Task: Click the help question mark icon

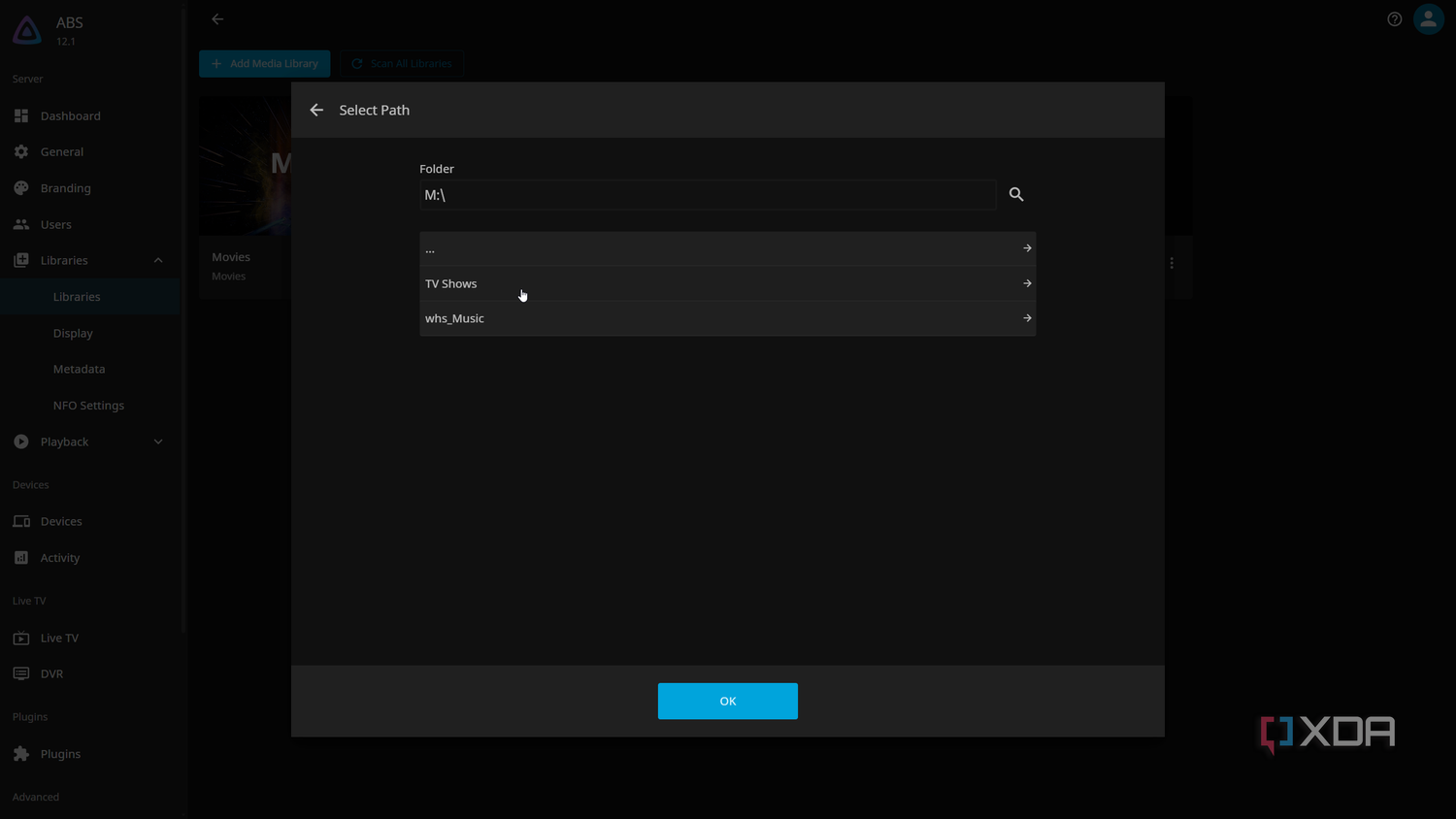Action: tap(1394, 19)
